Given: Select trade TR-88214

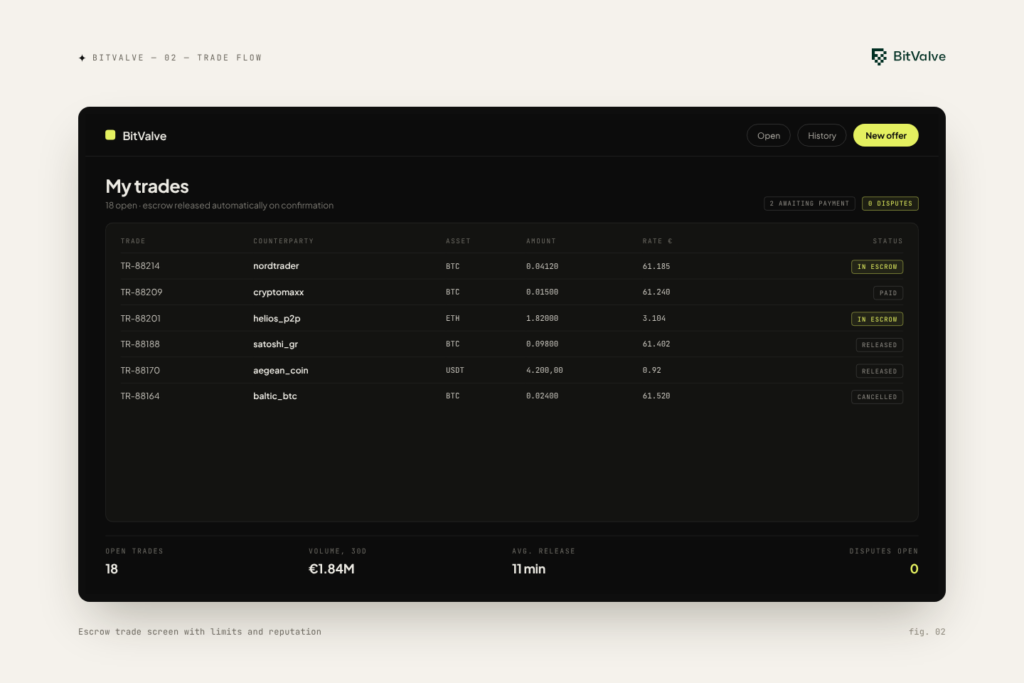Looking at the screenshot, I should (x=140, y=266).
